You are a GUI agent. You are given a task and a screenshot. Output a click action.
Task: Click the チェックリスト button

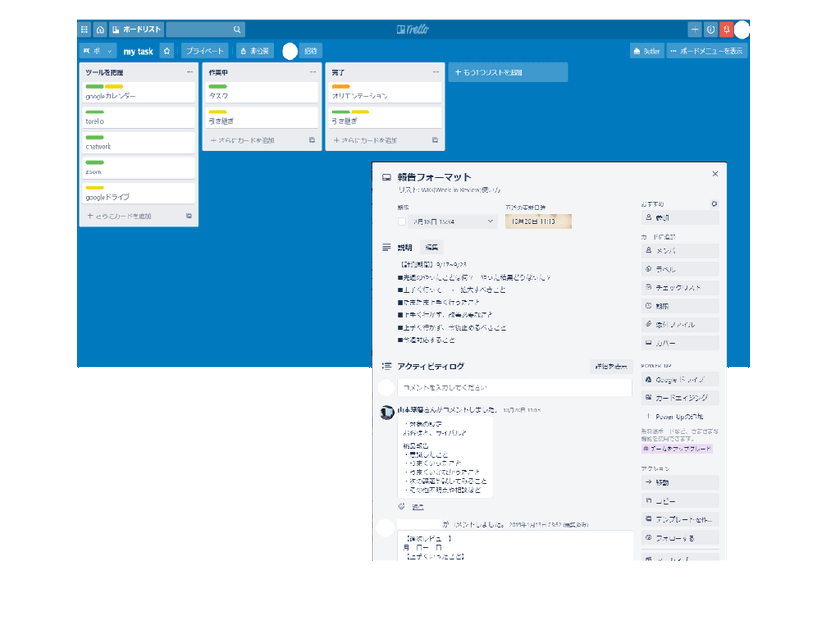coord(680,288)
